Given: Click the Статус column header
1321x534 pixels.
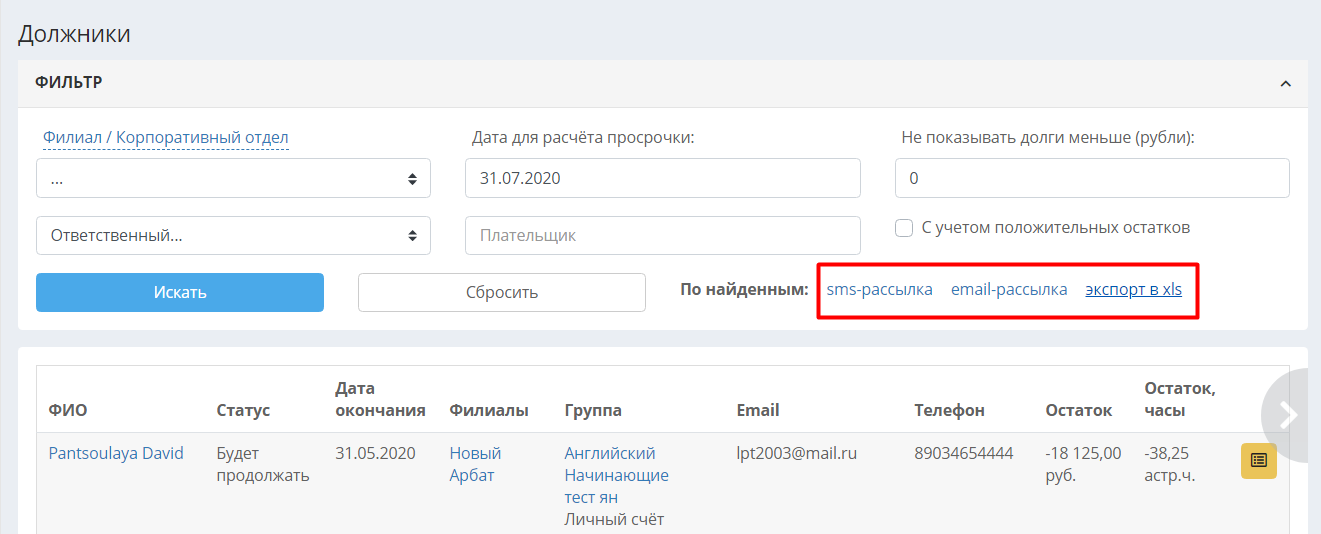Looking at the screenshot, I should click(x=243, y=410).
